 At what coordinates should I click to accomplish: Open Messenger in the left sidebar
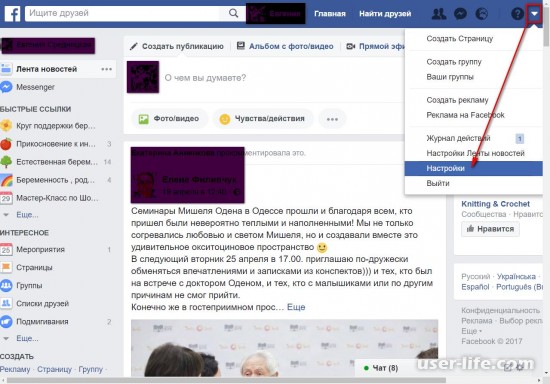pyautogui.click(x=35, y=87)
